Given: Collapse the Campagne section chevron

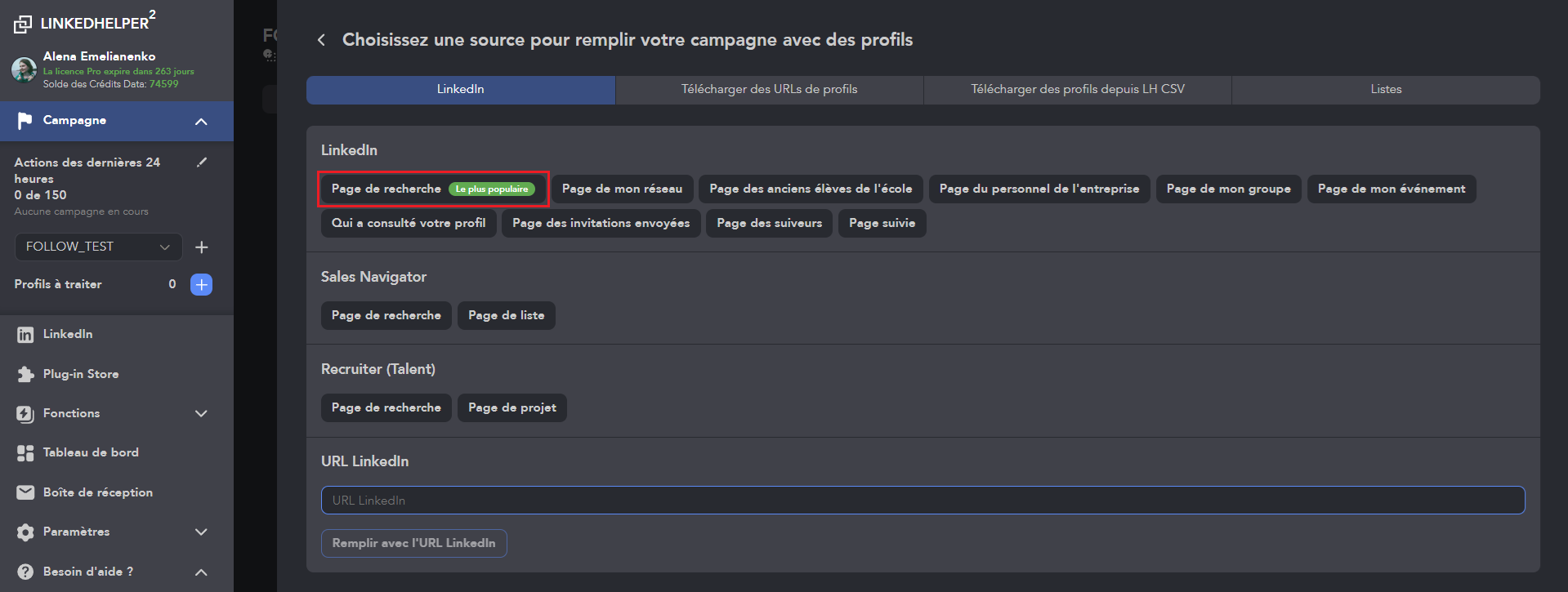Looking at the screenshot, I should pyautogui.click(x=201, y=122).
